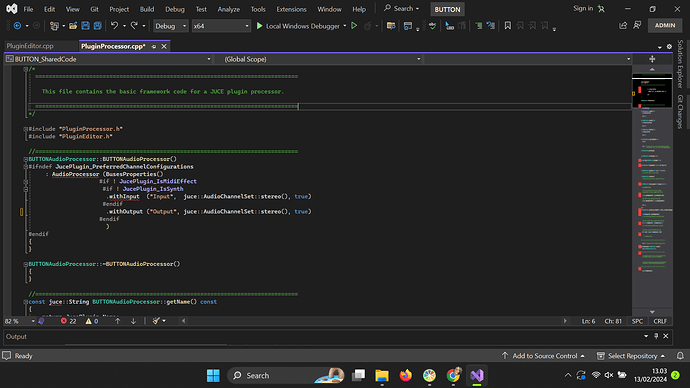Open the Global Scope dropdown
Screen dimensions: 690x388
[318, 59]
